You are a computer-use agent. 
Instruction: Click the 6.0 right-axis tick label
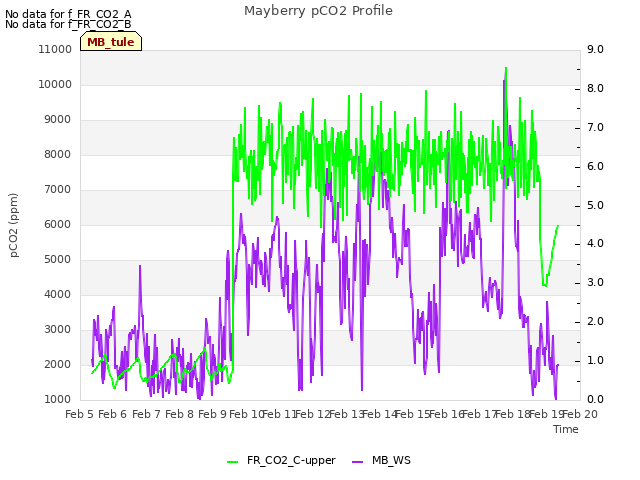coord(595,167)
